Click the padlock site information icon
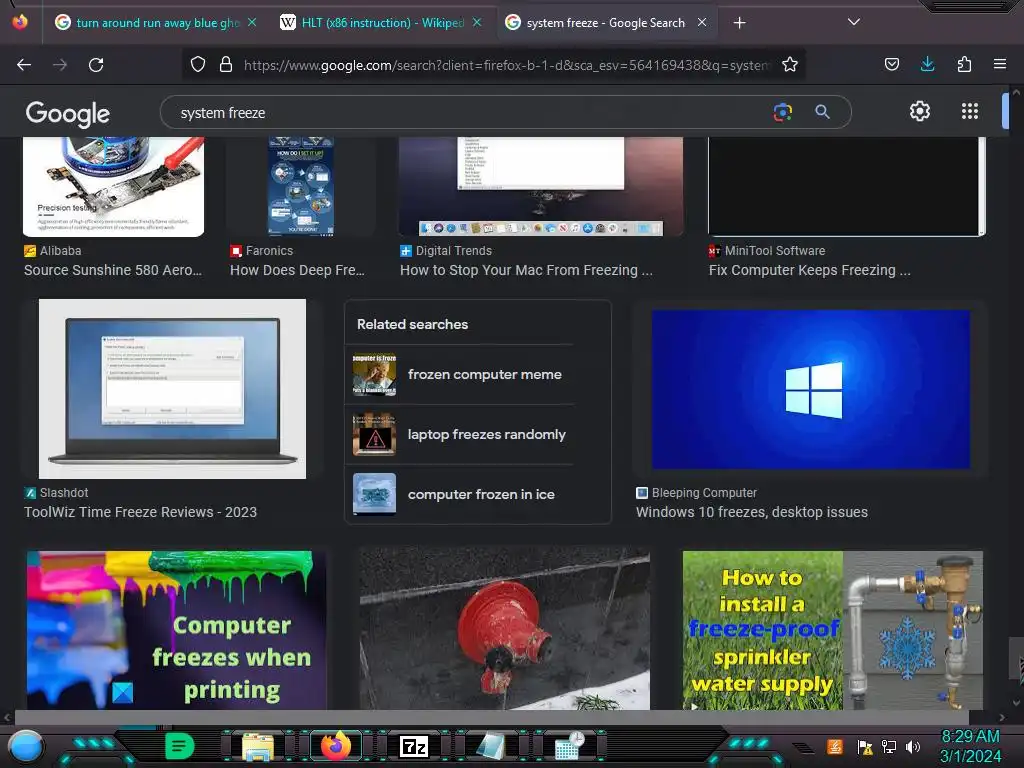1024x768 pixels. pos(226,64)
